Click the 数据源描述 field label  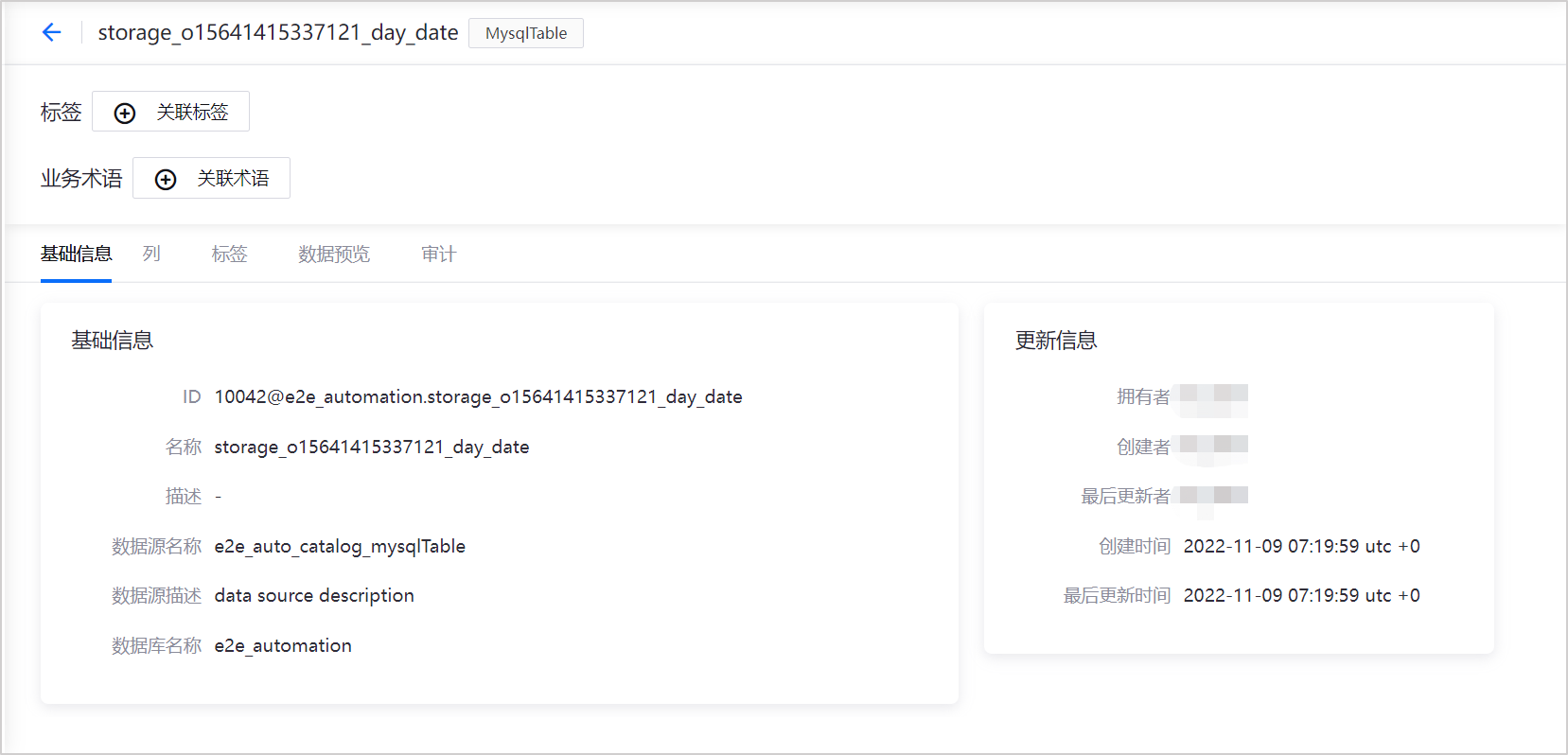[156, 595]
